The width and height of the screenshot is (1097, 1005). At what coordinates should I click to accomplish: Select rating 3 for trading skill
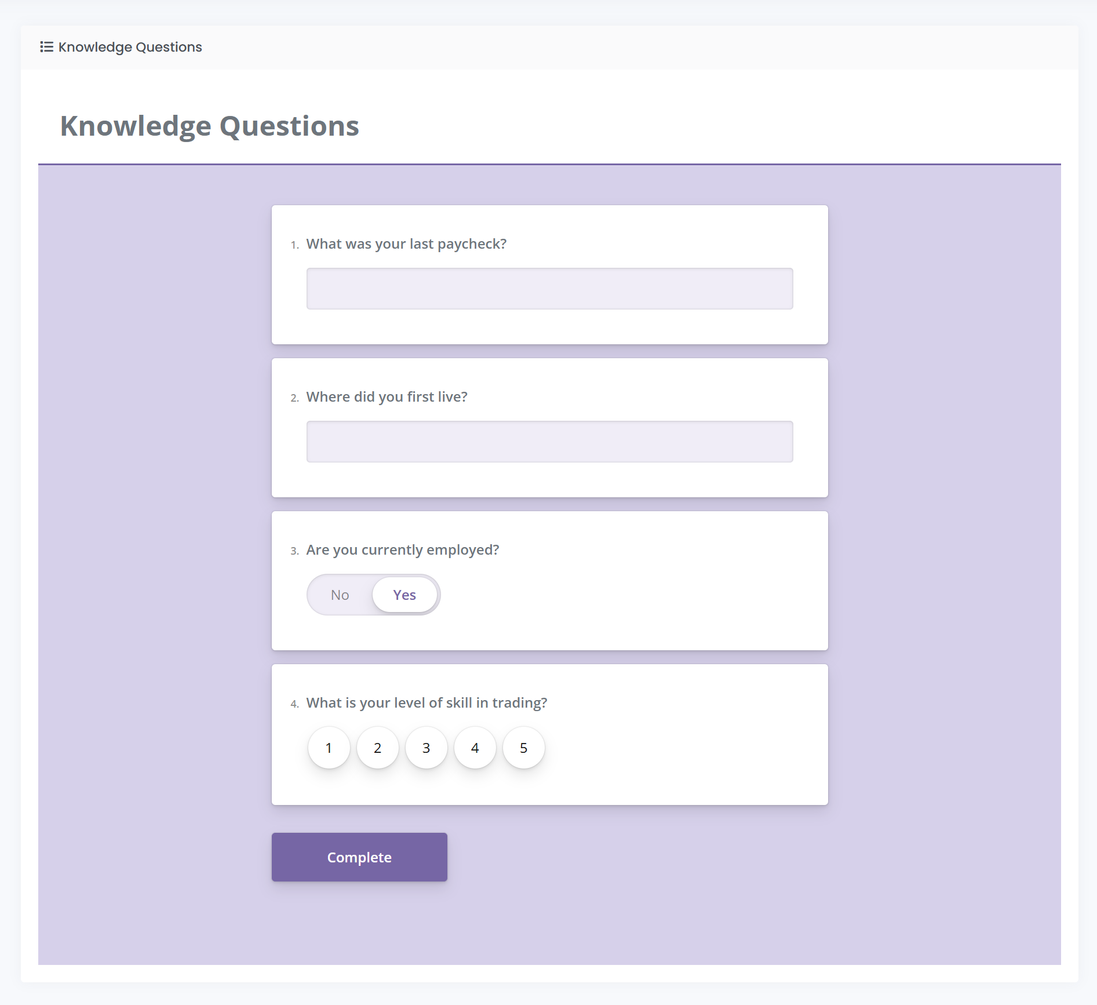pos(426,748)
